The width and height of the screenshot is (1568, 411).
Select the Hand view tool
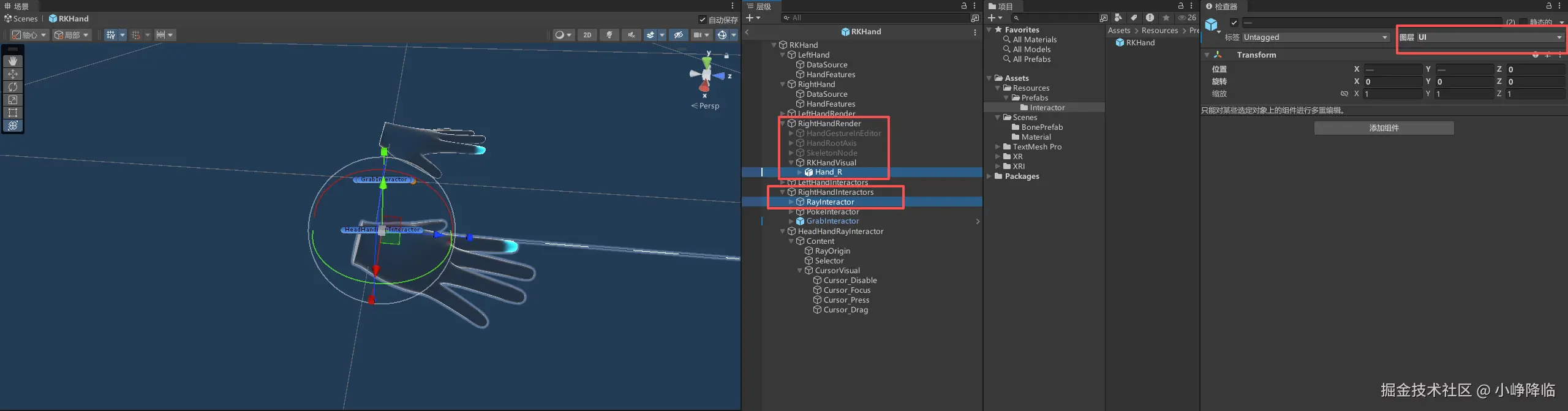(13, 61)
